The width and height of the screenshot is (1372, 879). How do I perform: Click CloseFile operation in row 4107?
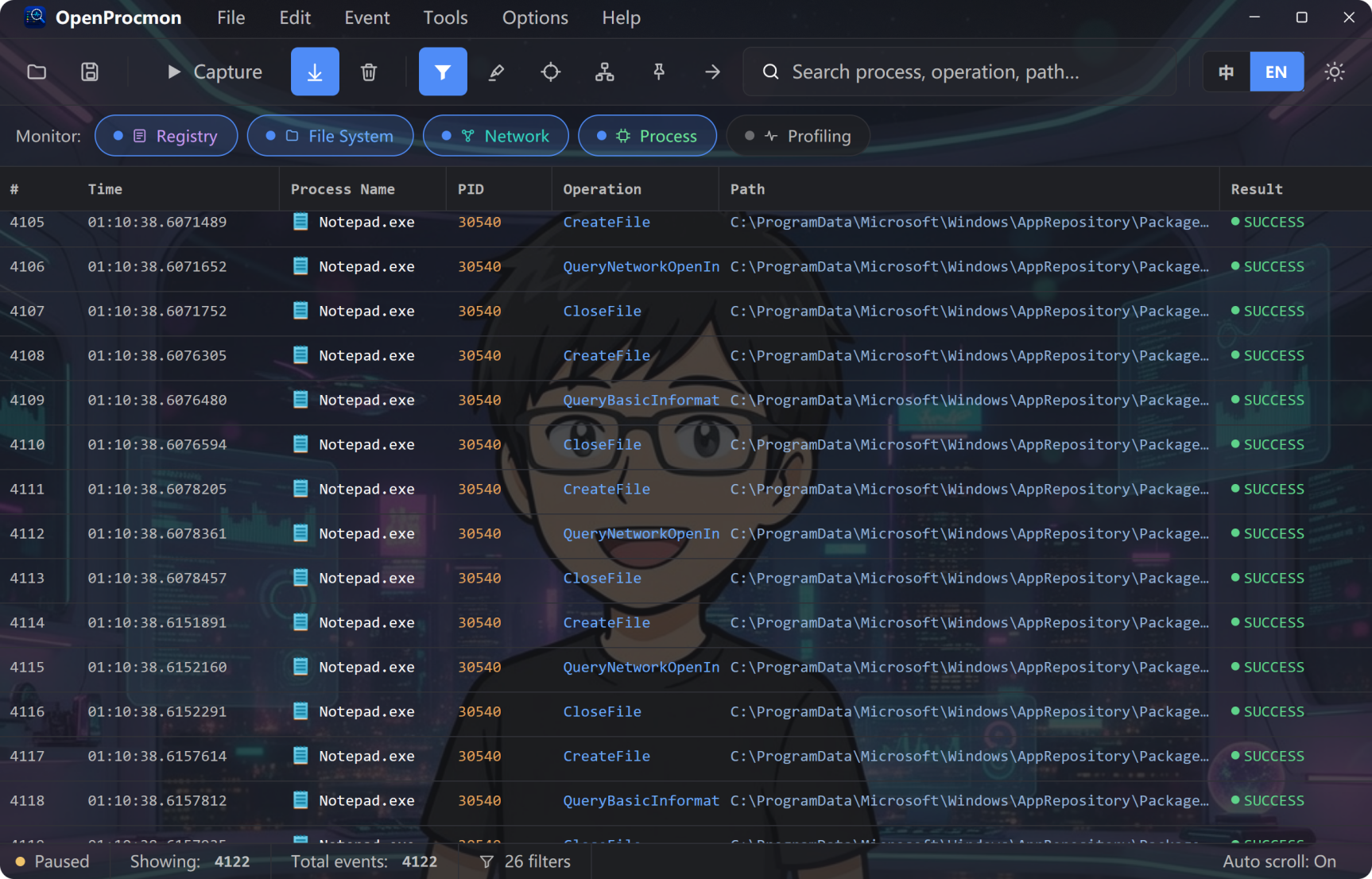click(602, 311)
